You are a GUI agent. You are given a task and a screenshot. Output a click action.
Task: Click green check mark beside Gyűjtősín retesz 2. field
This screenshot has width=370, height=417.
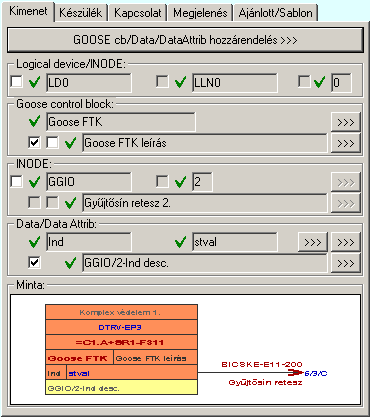point(71,203)
